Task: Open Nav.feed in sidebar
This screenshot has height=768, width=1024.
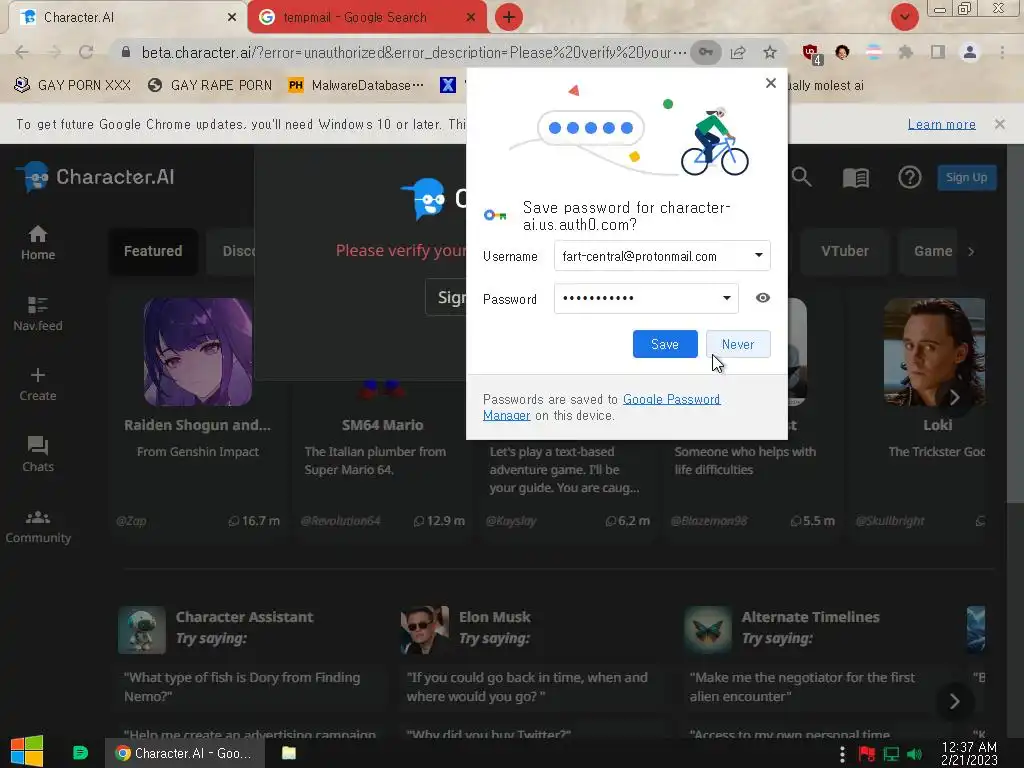Action: tap(38, 313)
